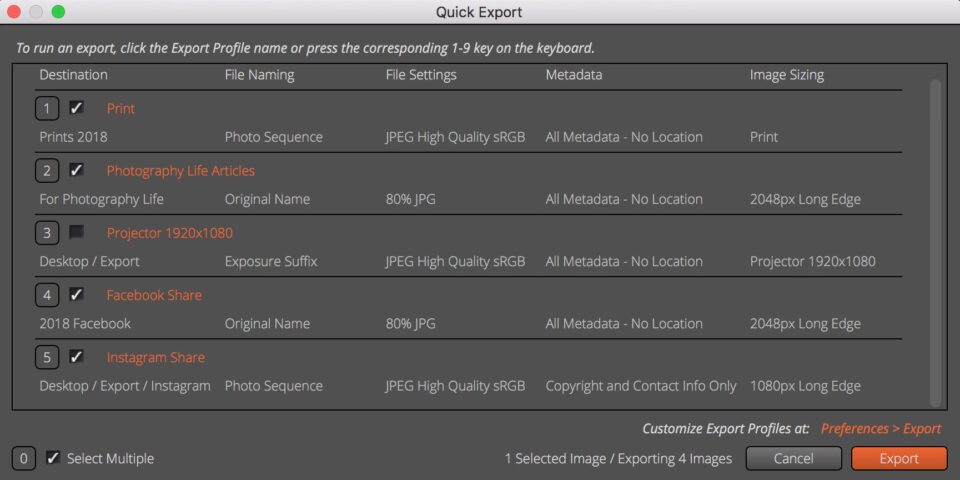960x480 pixels.
Task: Disable the Facebook Share checkbox
Action: coord(77,294)
